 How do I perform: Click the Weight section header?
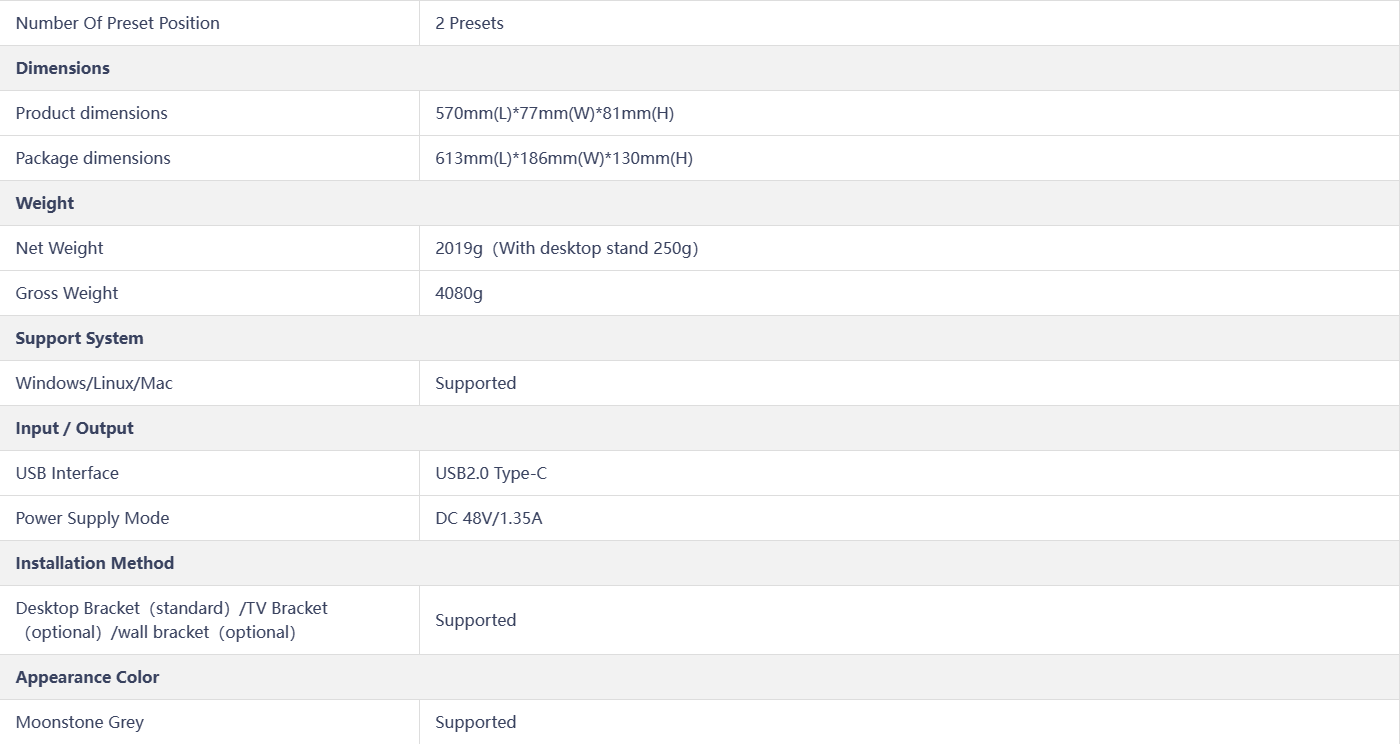click(x=45, y=203)
